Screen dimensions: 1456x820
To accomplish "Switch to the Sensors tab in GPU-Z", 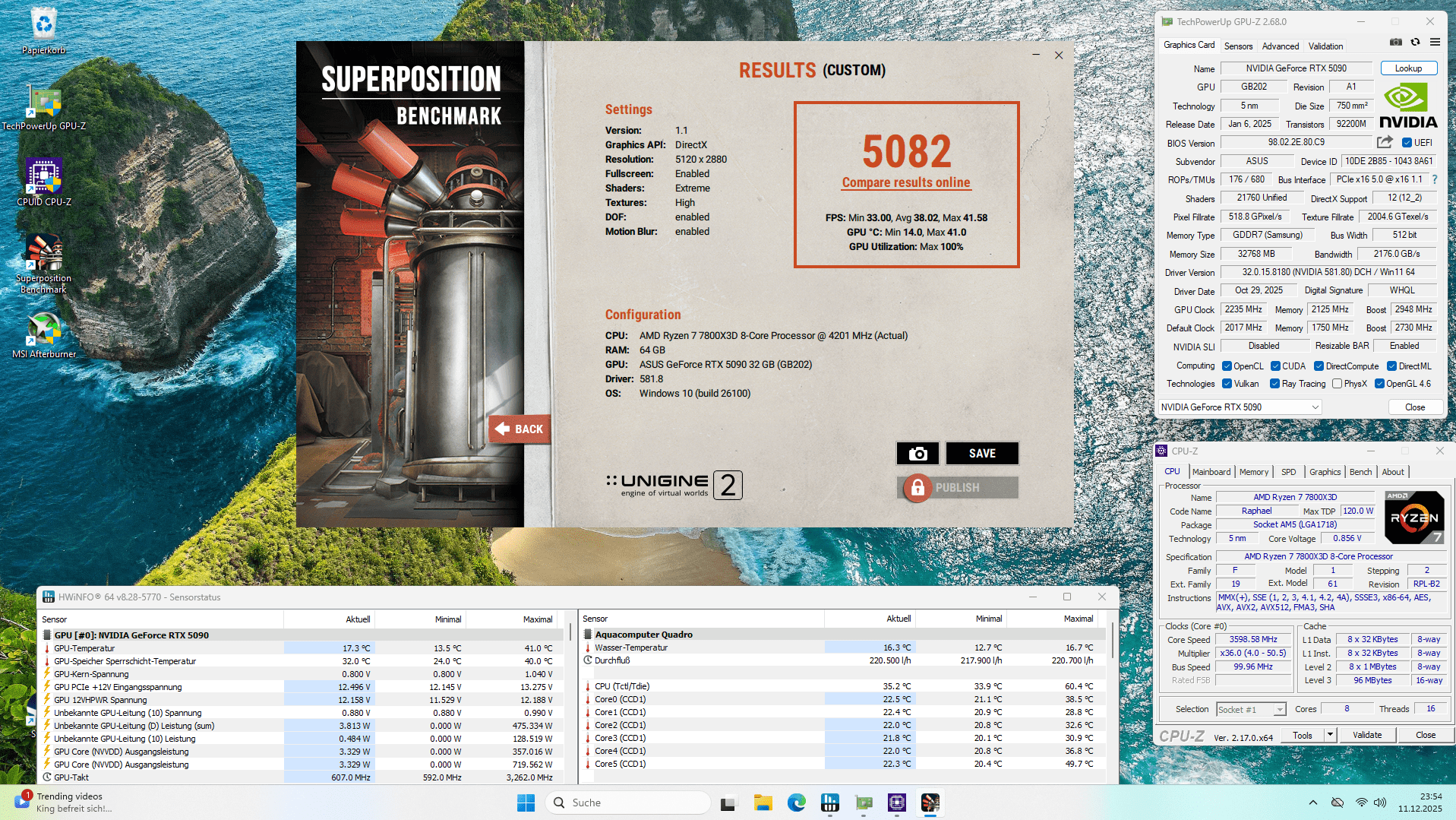I will (1238, 46).
